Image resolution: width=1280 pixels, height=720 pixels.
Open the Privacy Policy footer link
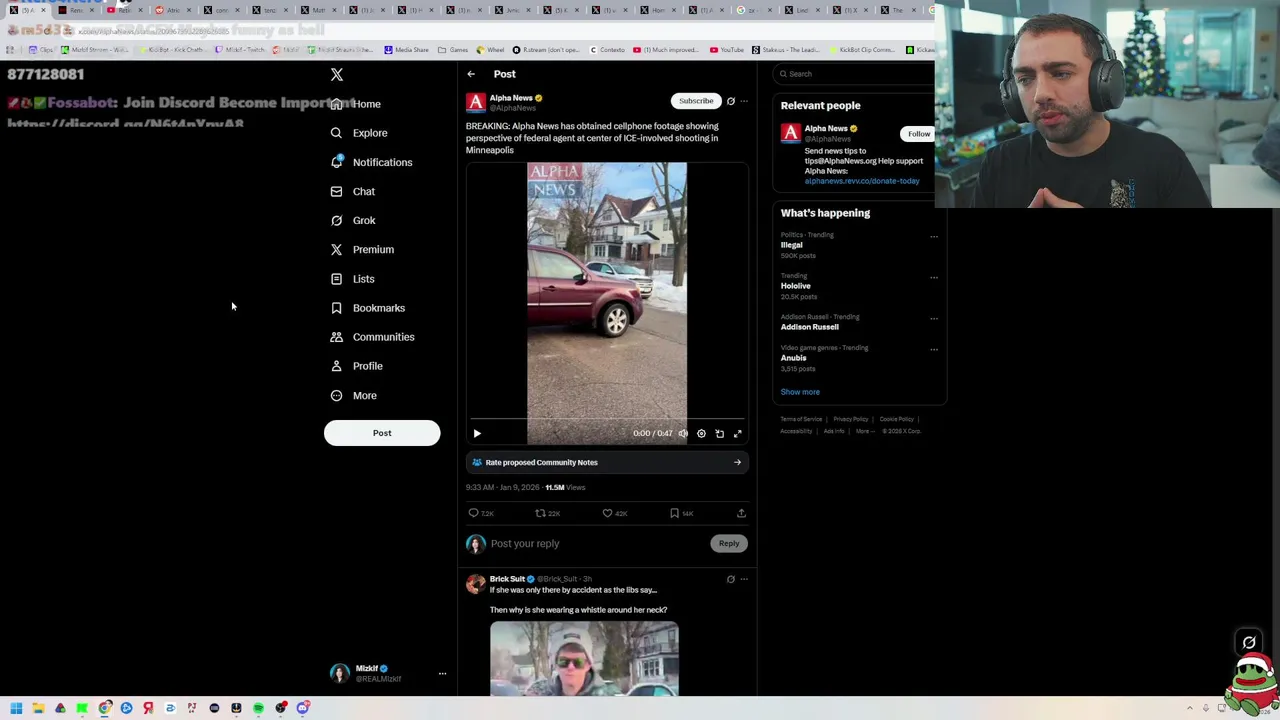pos(851,419)
